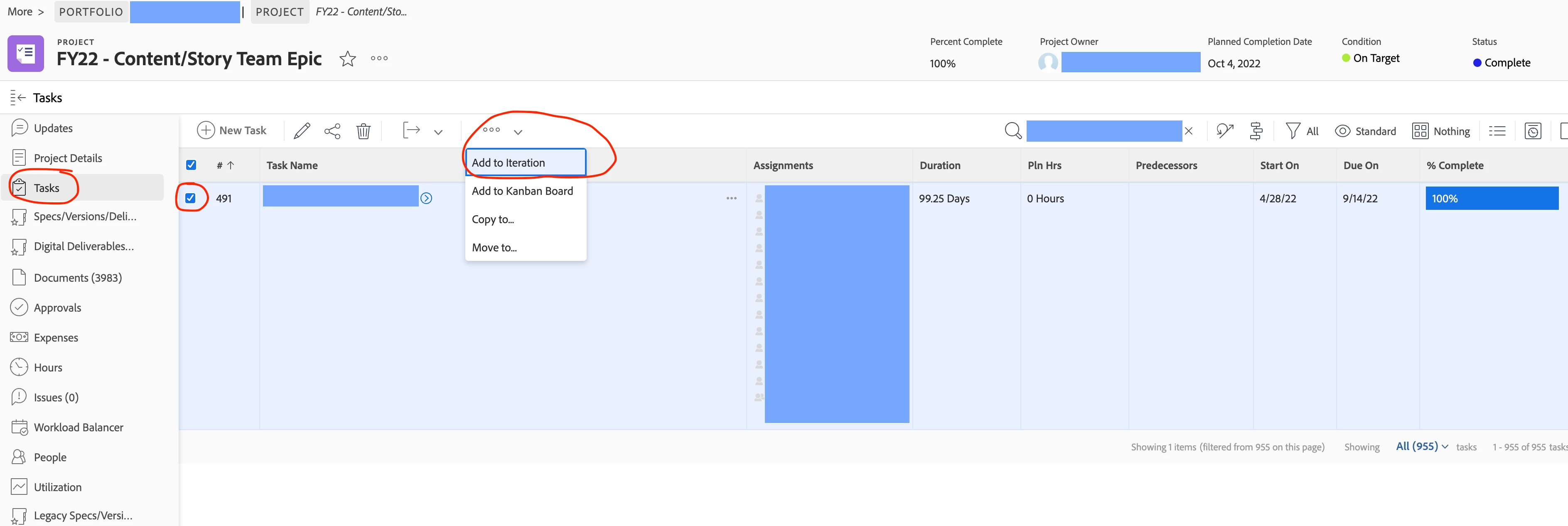The height and width of the screenshot is (526, 1568).
Task: Click the magnifier search icon
Action: click(x=1013, y=131)
